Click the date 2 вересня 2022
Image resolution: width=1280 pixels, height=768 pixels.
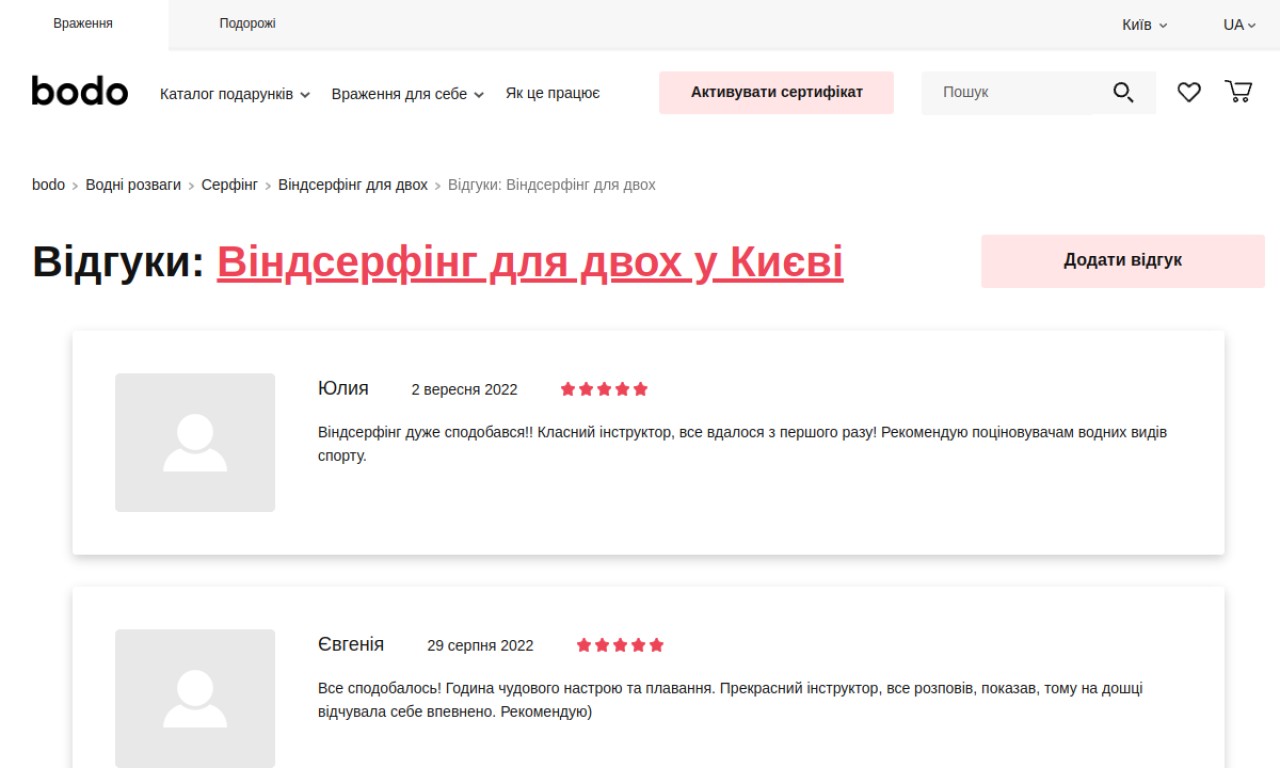point(464,390)
